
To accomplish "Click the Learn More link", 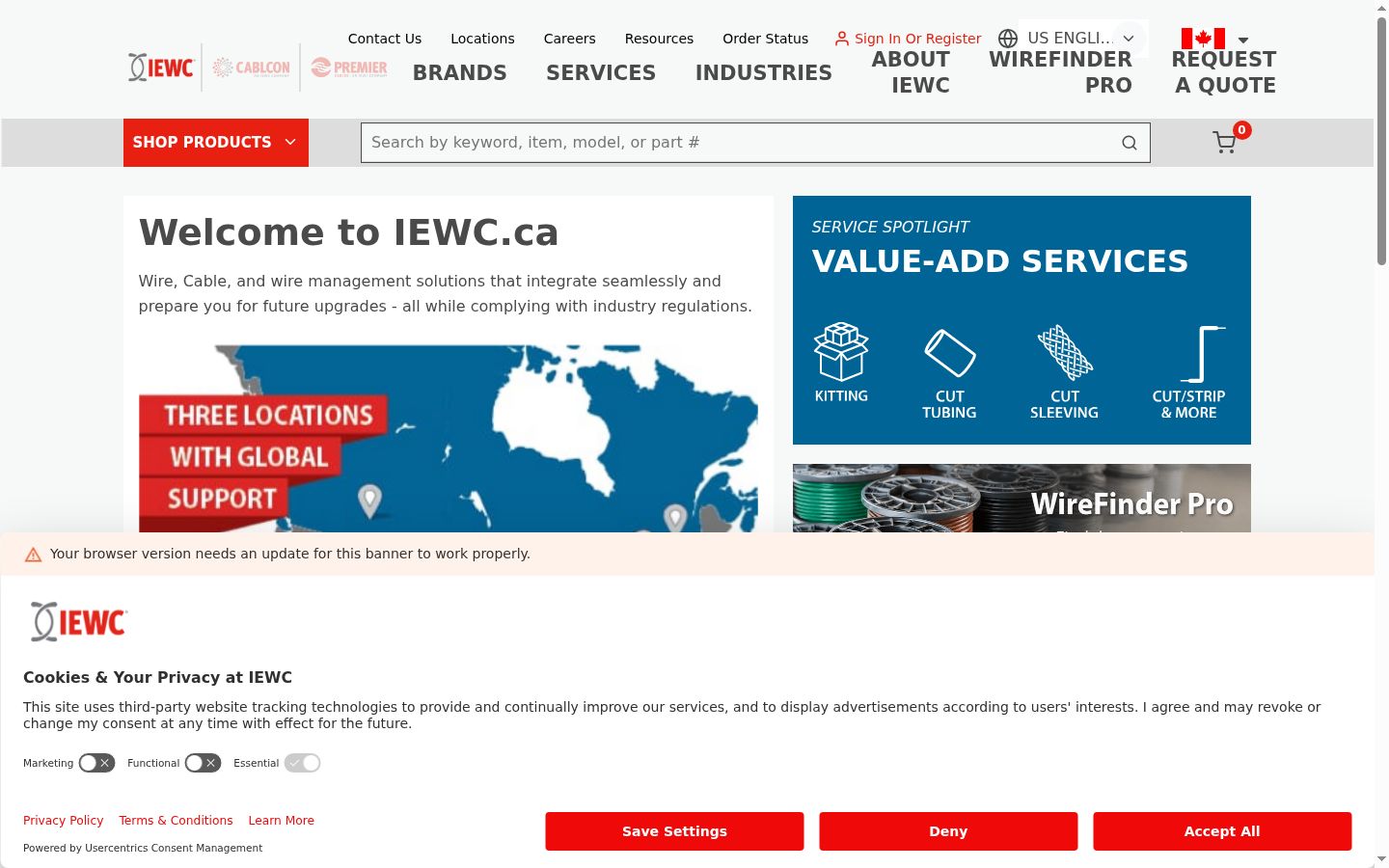I will click(x=282, y=821).
